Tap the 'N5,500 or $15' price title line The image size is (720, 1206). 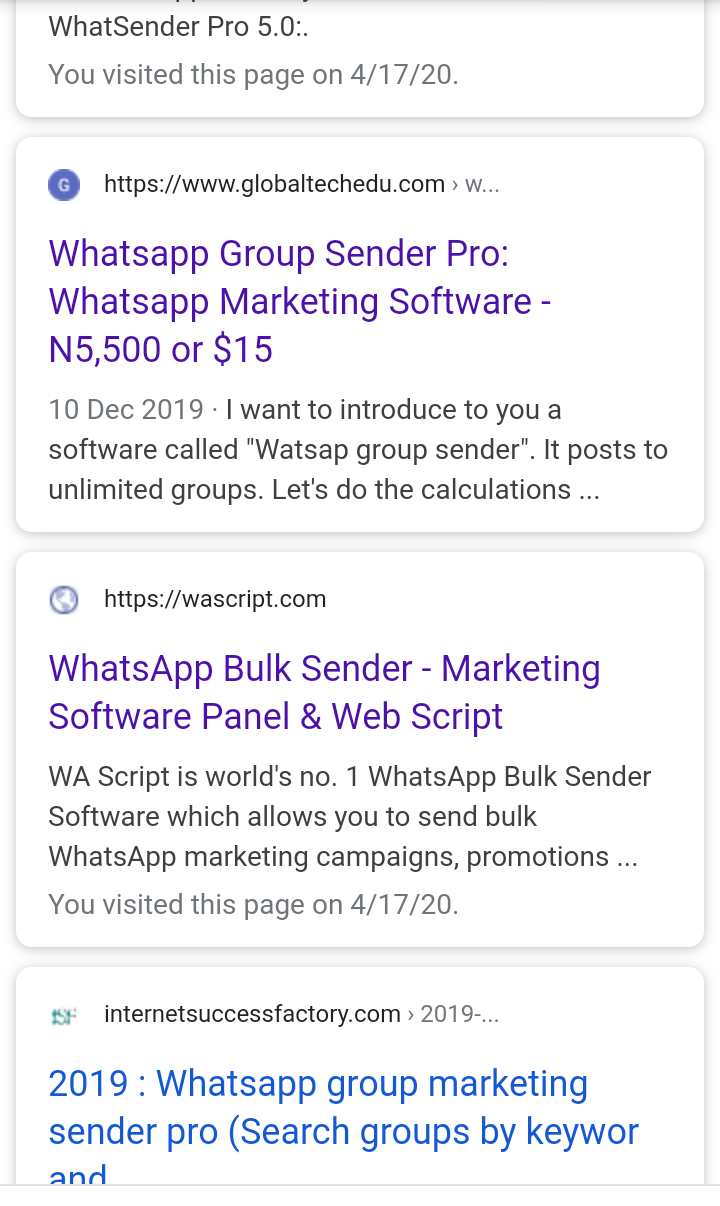tap(160, 349)
